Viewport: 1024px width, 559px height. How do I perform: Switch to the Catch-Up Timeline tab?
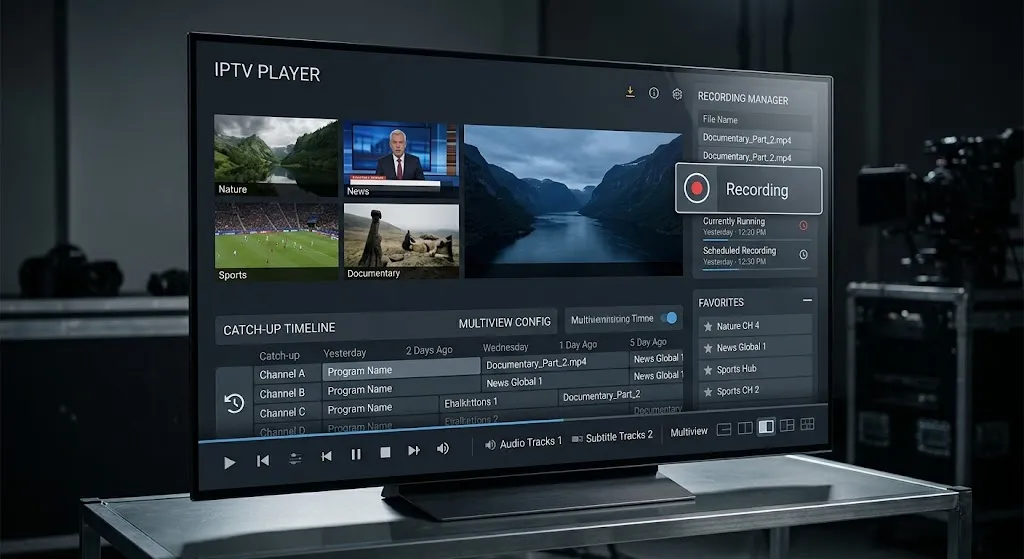point(280,328)
